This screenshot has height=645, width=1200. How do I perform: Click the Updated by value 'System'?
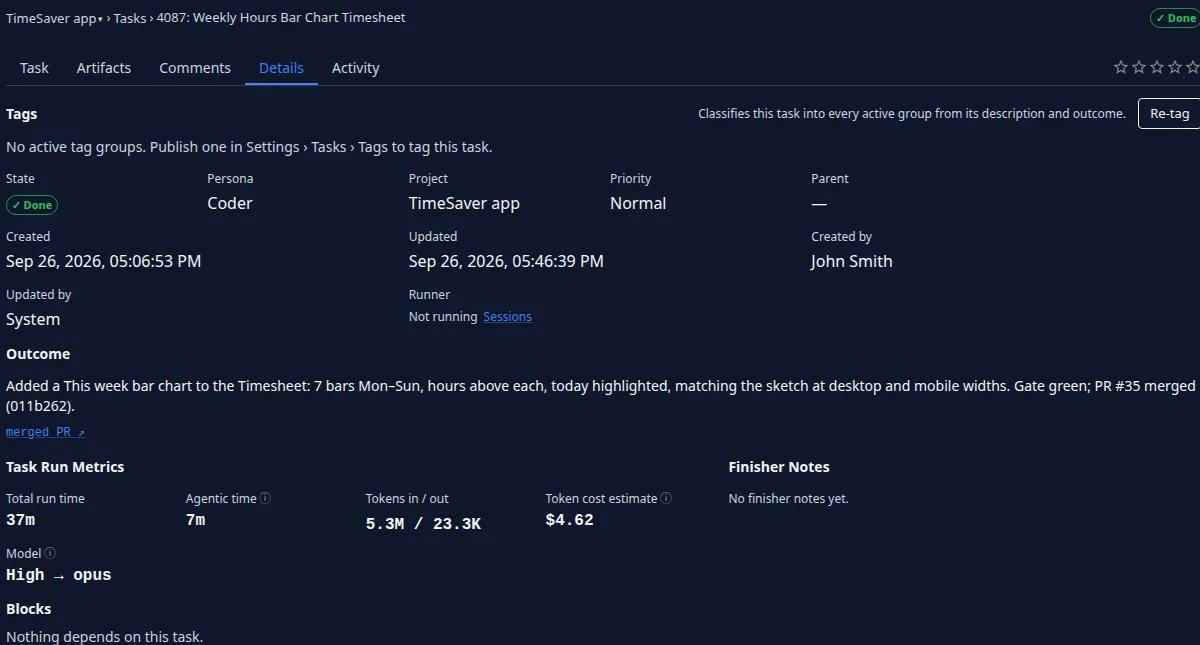click(33, 319)
